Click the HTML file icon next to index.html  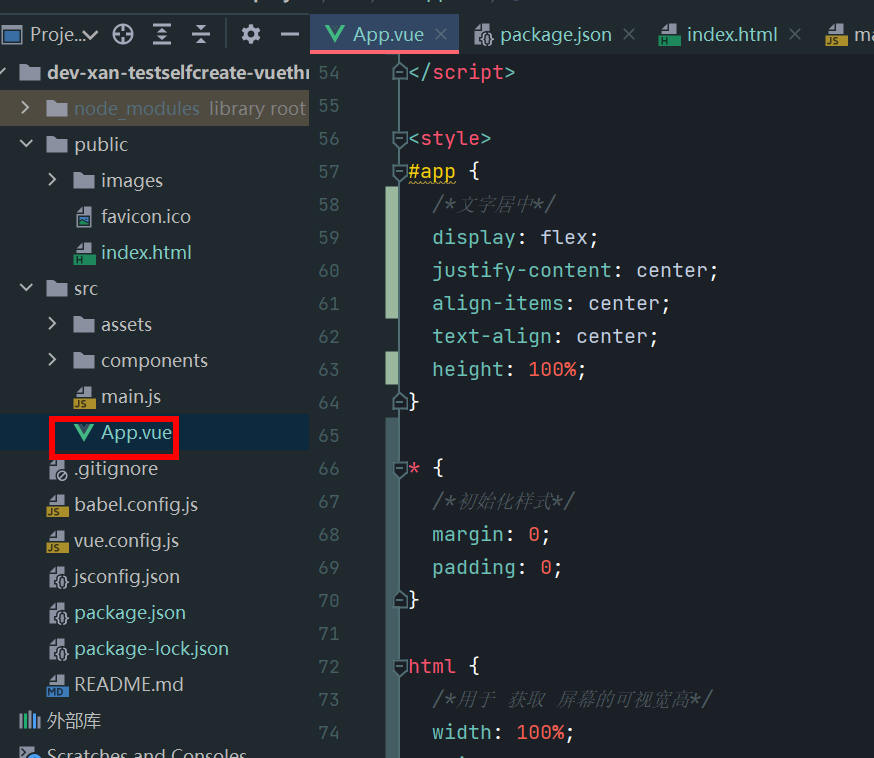point(82,252)
